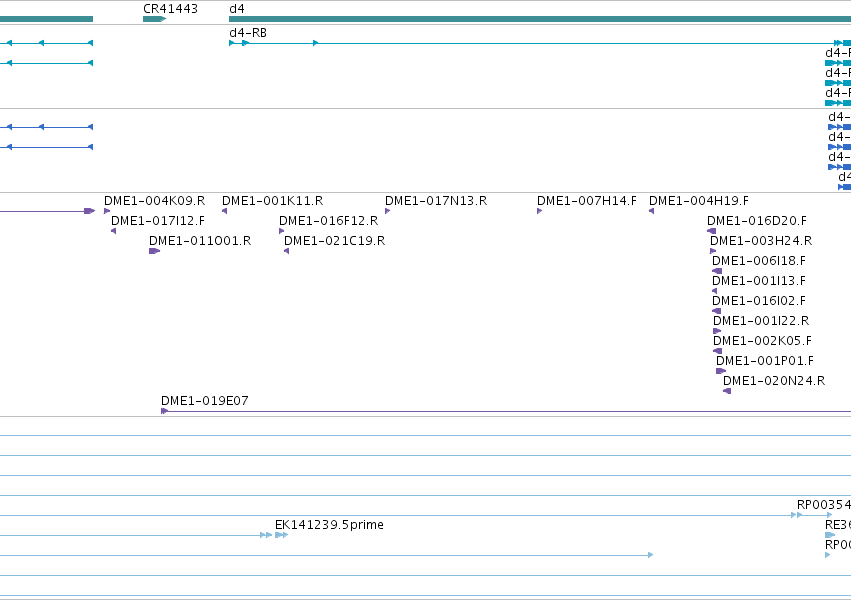851x600 pixels.
Task: Click the d4 gene bar
Action: coord(540,19)
